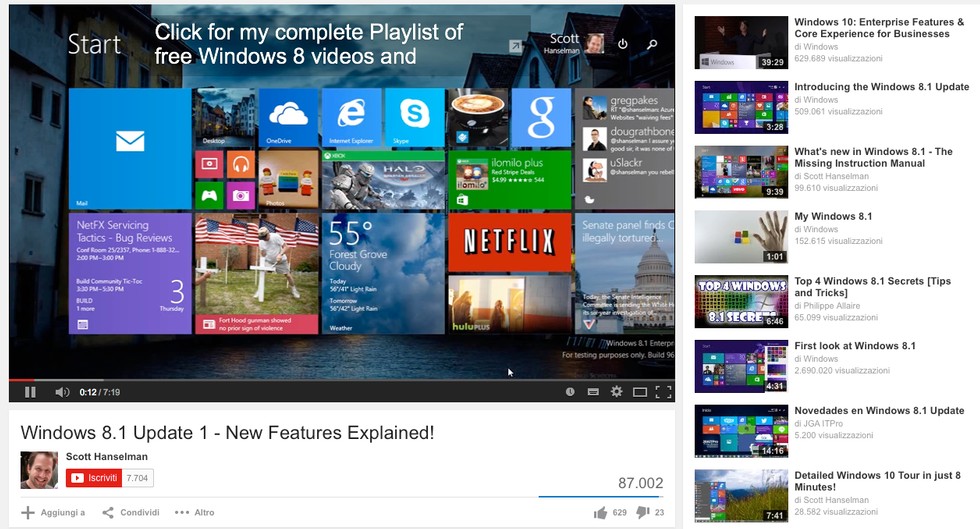980x529 pixels.
Task: Click the gregpakes tweet in people tile
Action: coord(628,108)
